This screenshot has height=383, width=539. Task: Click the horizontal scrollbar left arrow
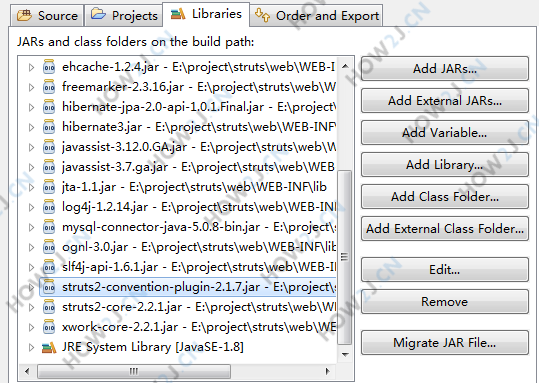27,371
